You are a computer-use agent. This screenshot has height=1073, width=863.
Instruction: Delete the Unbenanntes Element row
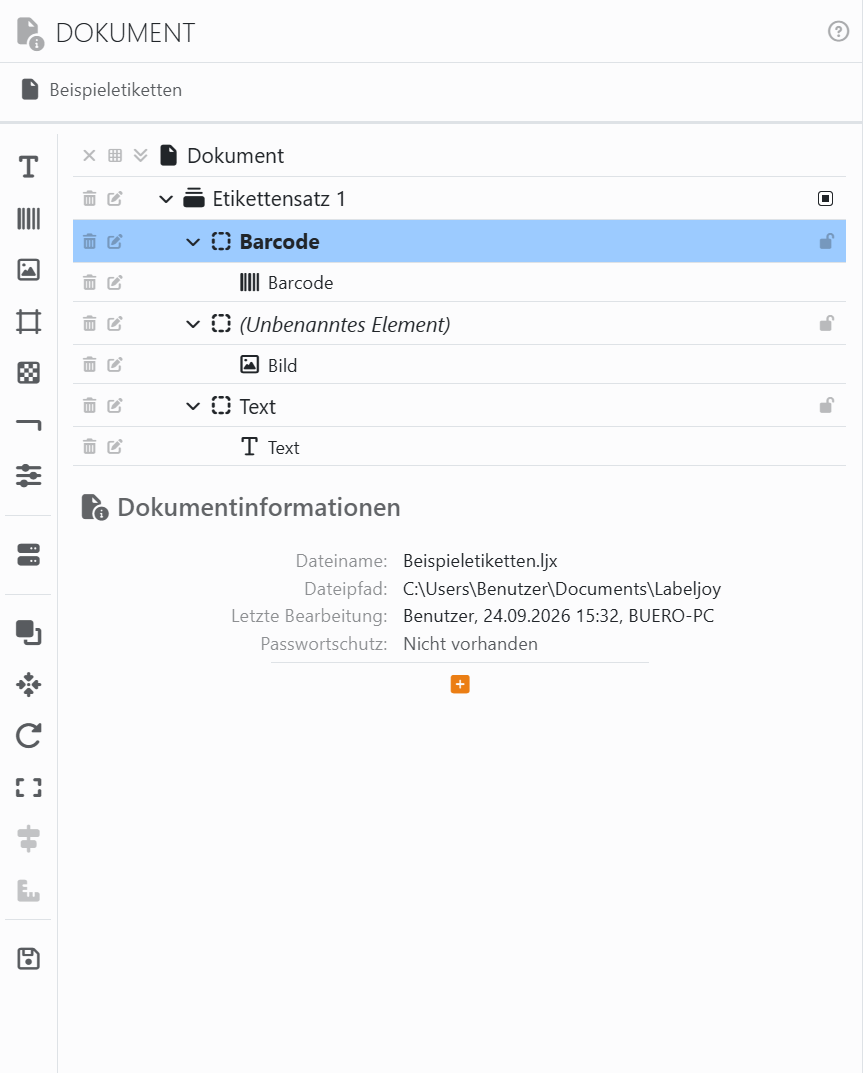pos(89,324)
